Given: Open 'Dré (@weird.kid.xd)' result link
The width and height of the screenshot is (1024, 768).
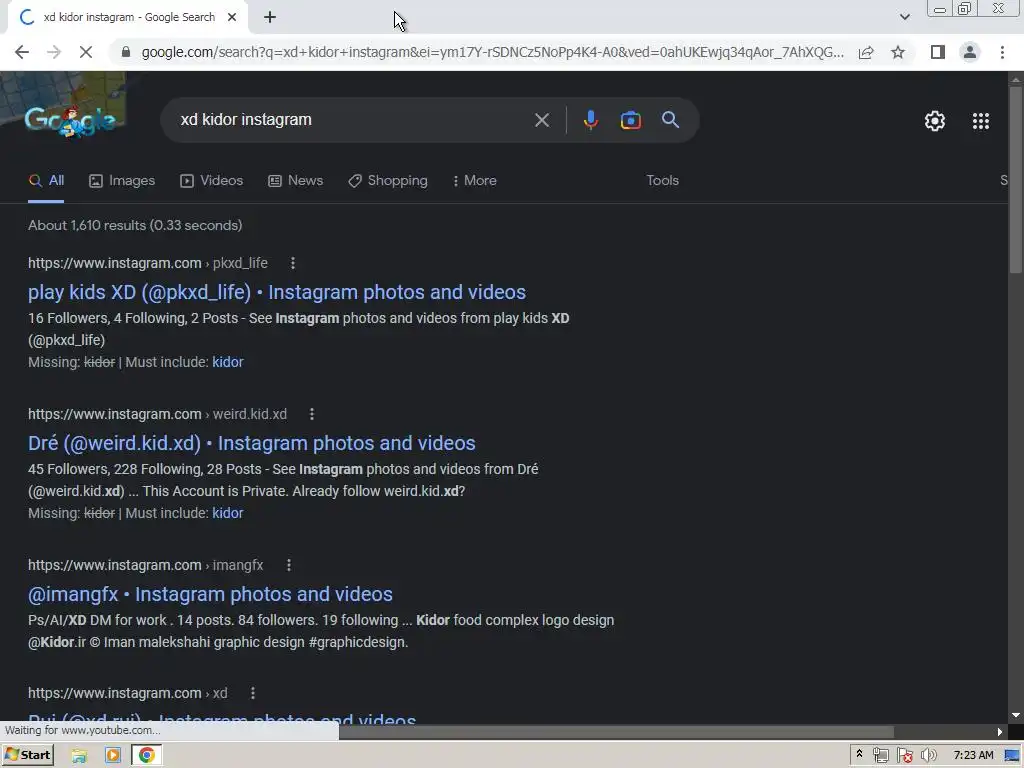Looking at the screenshot, I should click(x=251, y=443).
